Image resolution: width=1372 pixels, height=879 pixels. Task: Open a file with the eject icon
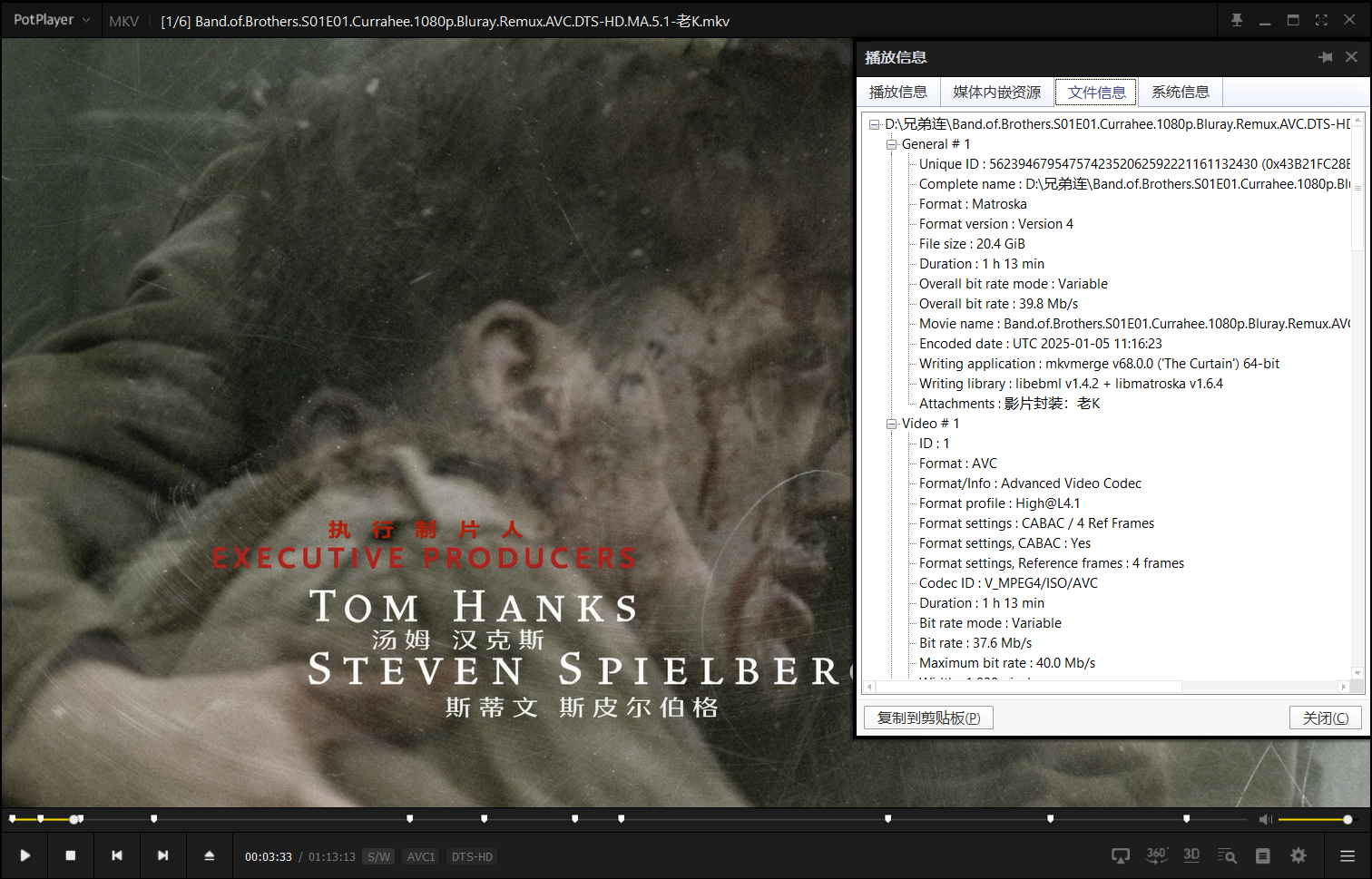pyautogui.click(x=210, y=855)
